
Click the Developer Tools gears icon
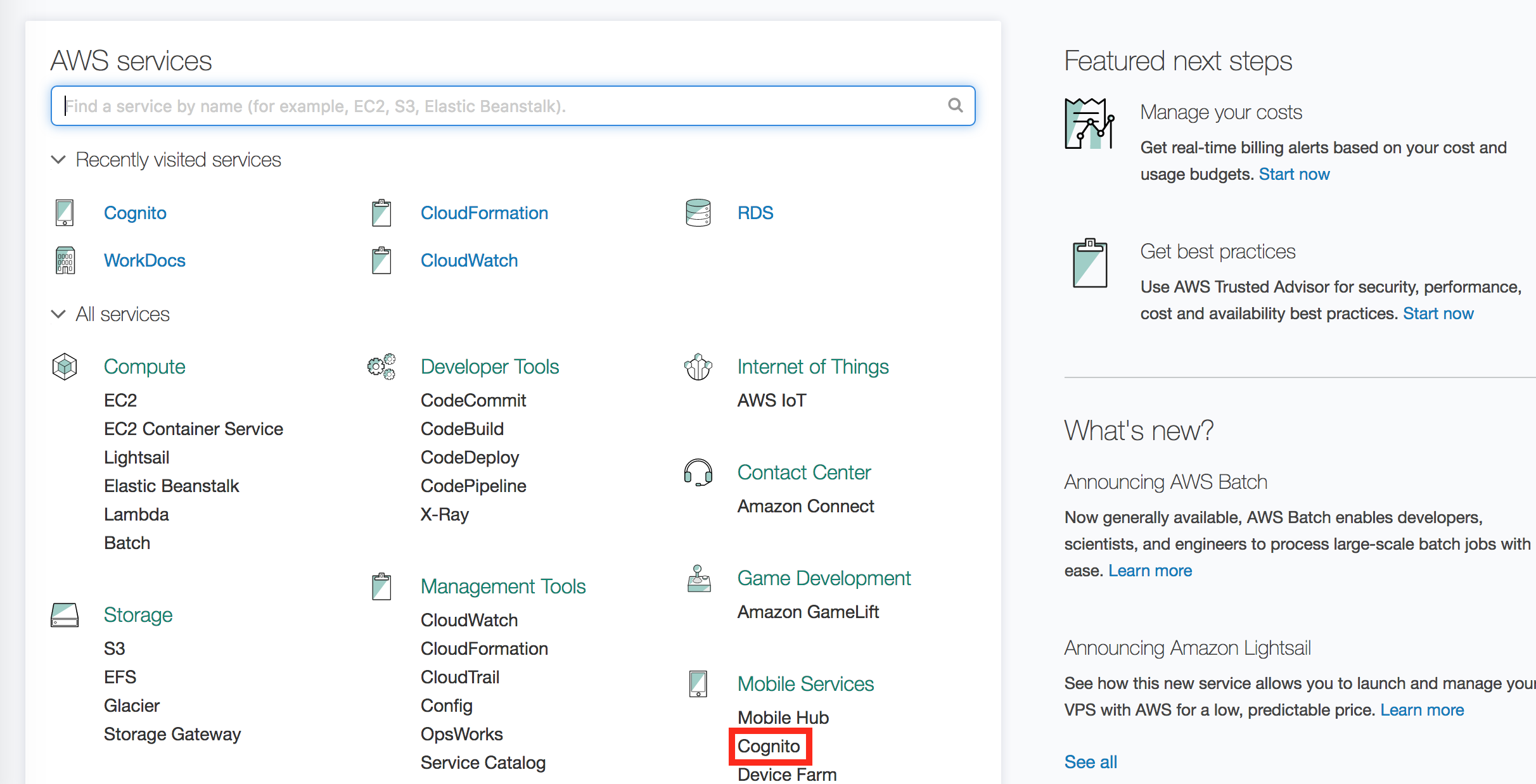381,367
